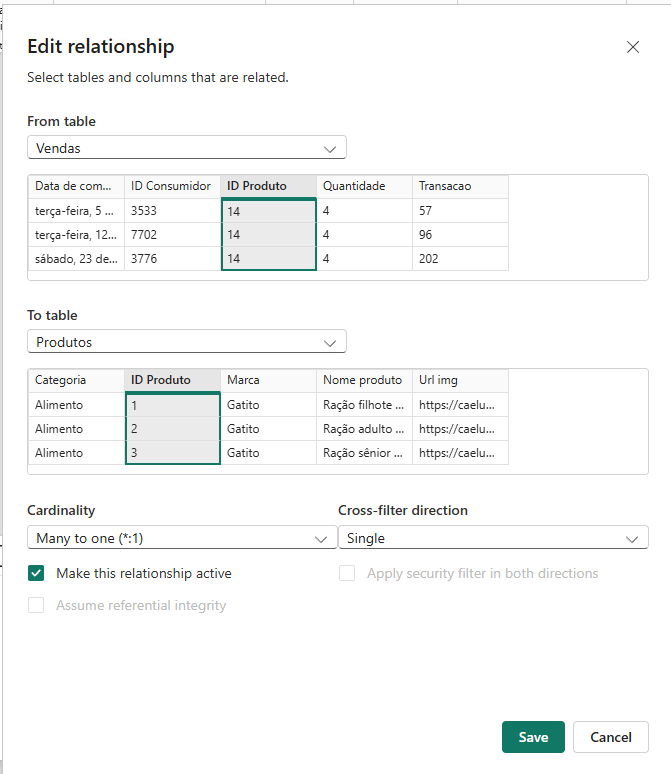Click the Ração adulto ... cell
Viewport: 671px width, 774px height.
click(x=364, y=428)
